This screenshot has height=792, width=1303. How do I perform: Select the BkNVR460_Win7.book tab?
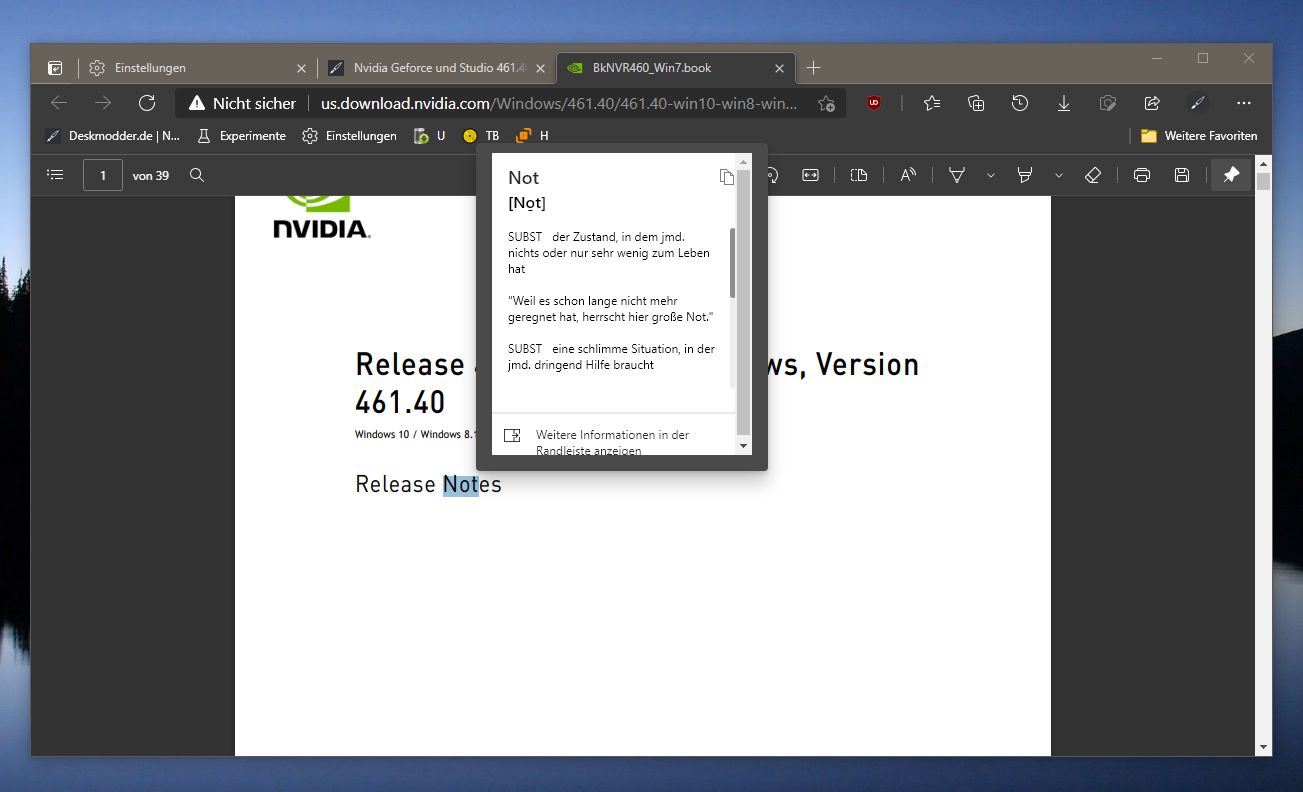click(675, 68)
